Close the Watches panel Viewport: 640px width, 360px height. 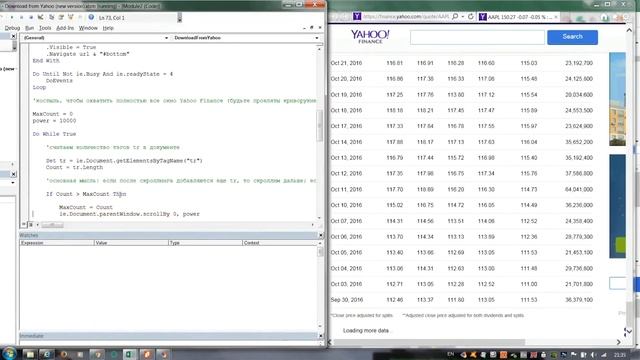point(321,236)
